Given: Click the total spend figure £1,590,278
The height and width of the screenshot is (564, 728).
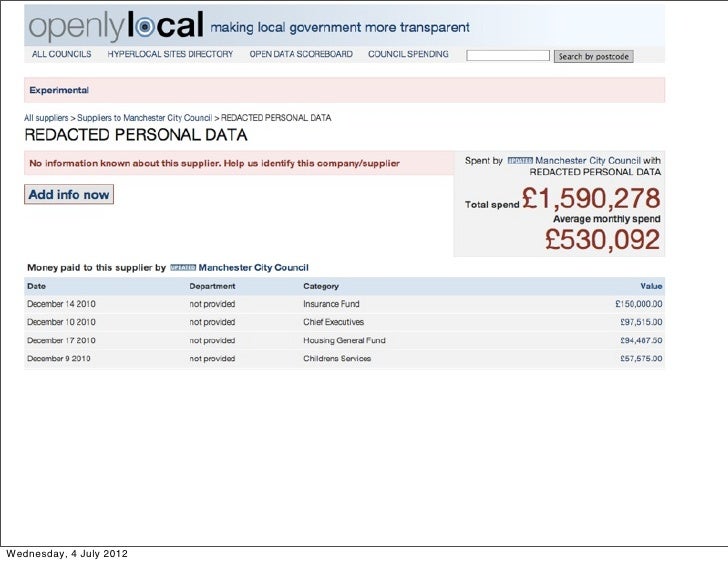Looking at the screenshot, I should (591, 199).
